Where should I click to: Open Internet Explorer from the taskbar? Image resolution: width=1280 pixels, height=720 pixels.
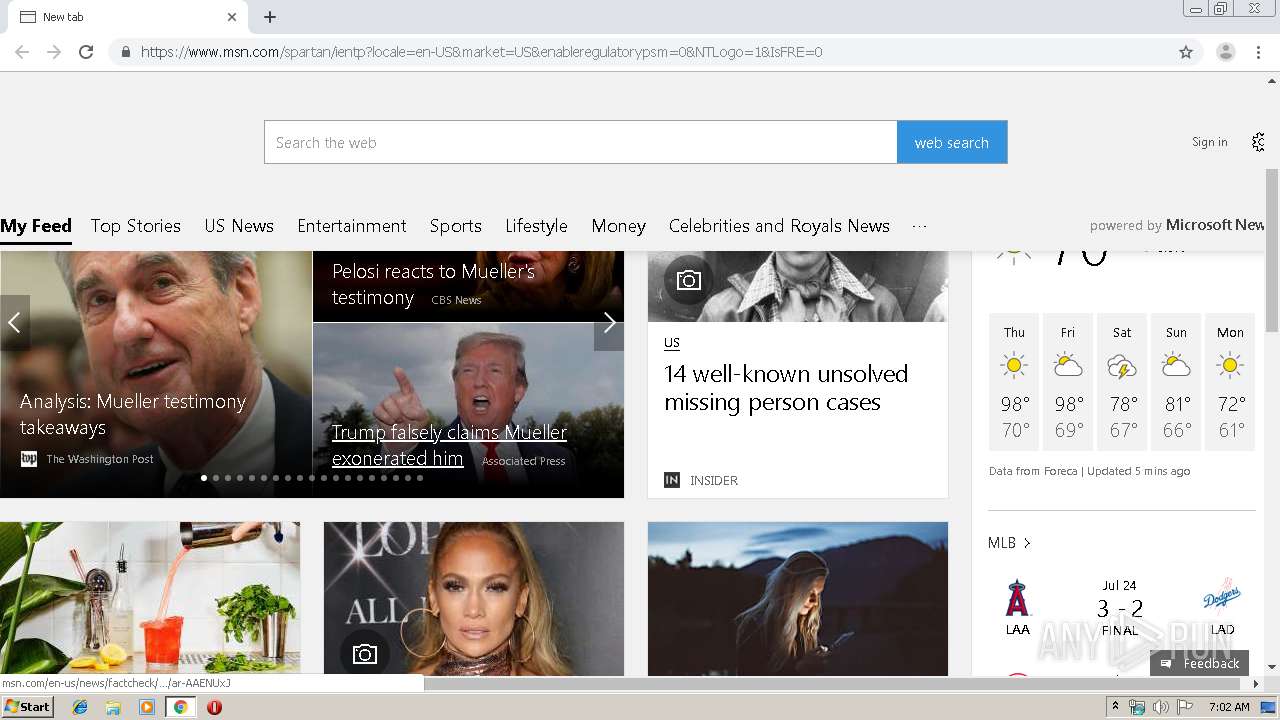point(80,707)
